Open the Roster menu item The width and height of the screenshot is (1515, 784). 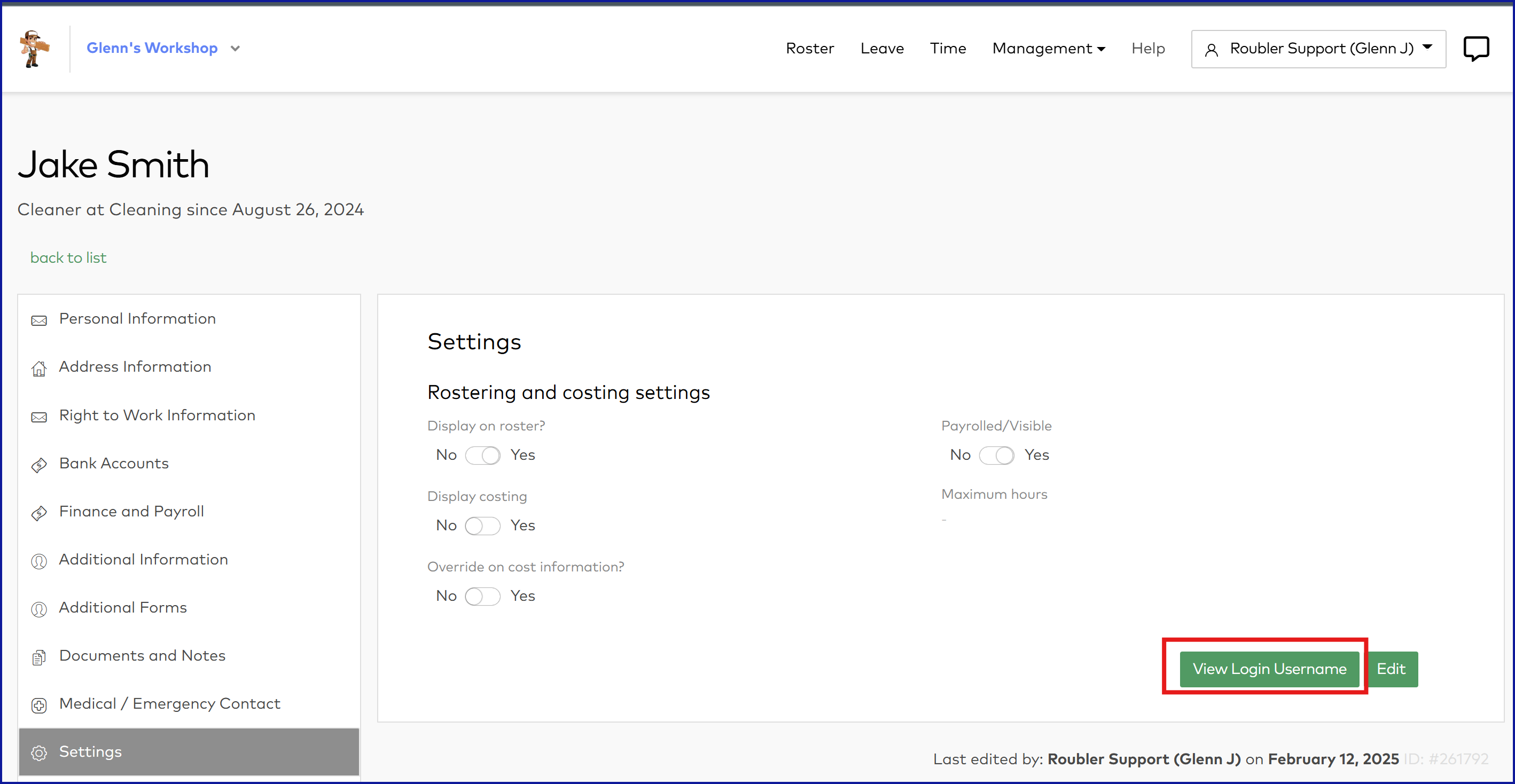[809, 48]
